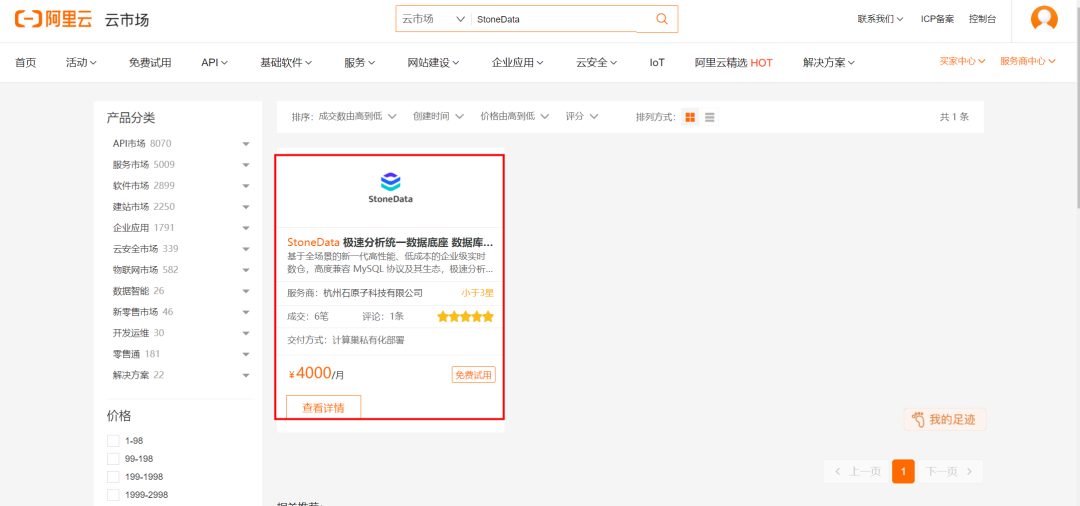This screenshot has width=1080, height=506.
Task: Check the 1999-2998 price checkbox
Action: tap(113, 494)
